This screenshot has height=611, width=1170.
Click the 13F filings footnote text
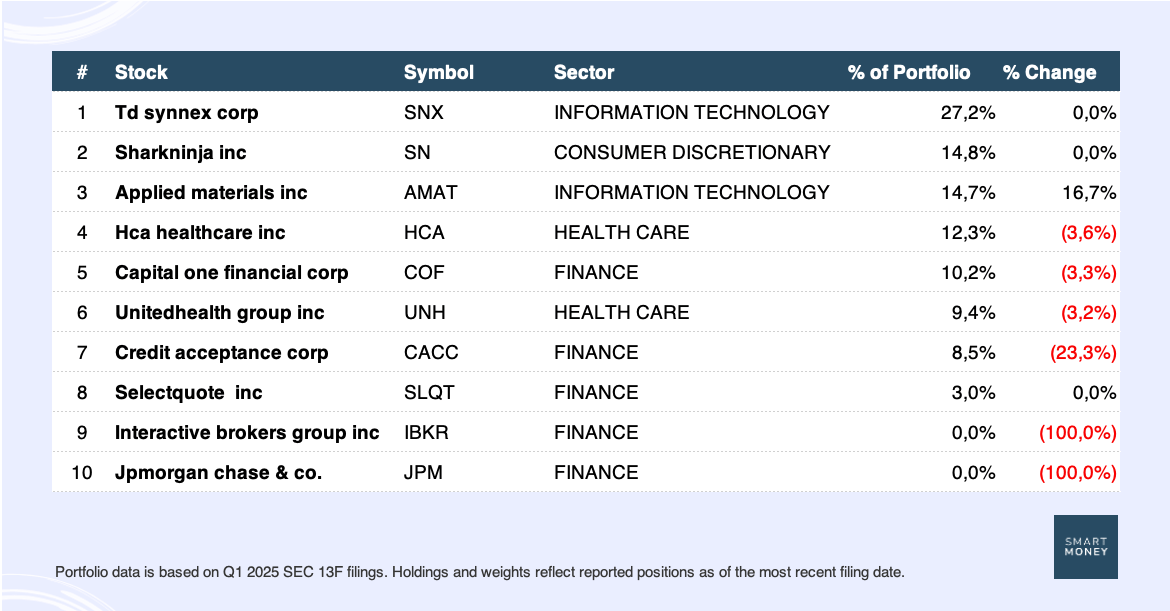click(480, 572)
